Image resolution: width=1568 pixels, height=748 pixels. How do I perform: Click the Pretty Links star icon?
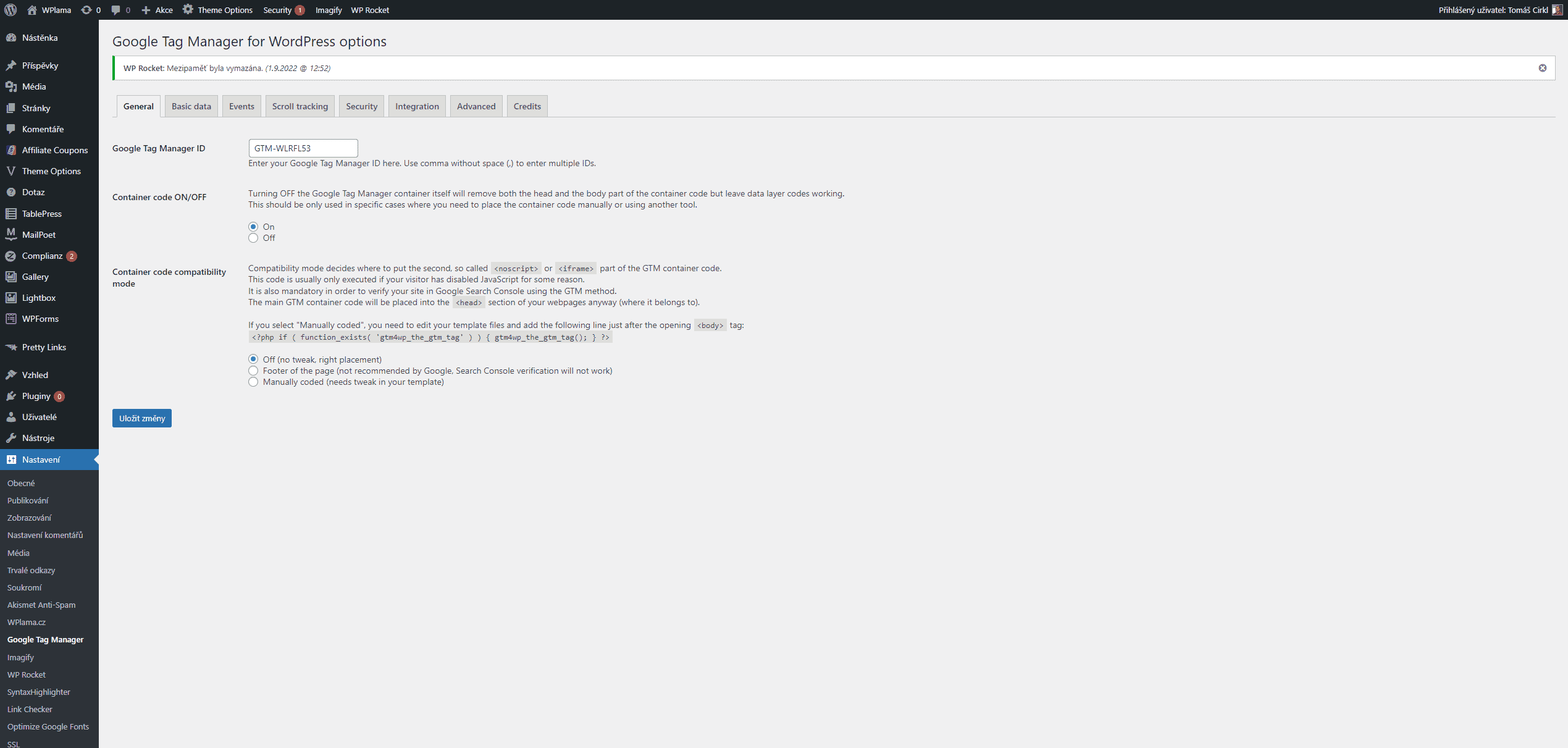(x=11, y=347)
